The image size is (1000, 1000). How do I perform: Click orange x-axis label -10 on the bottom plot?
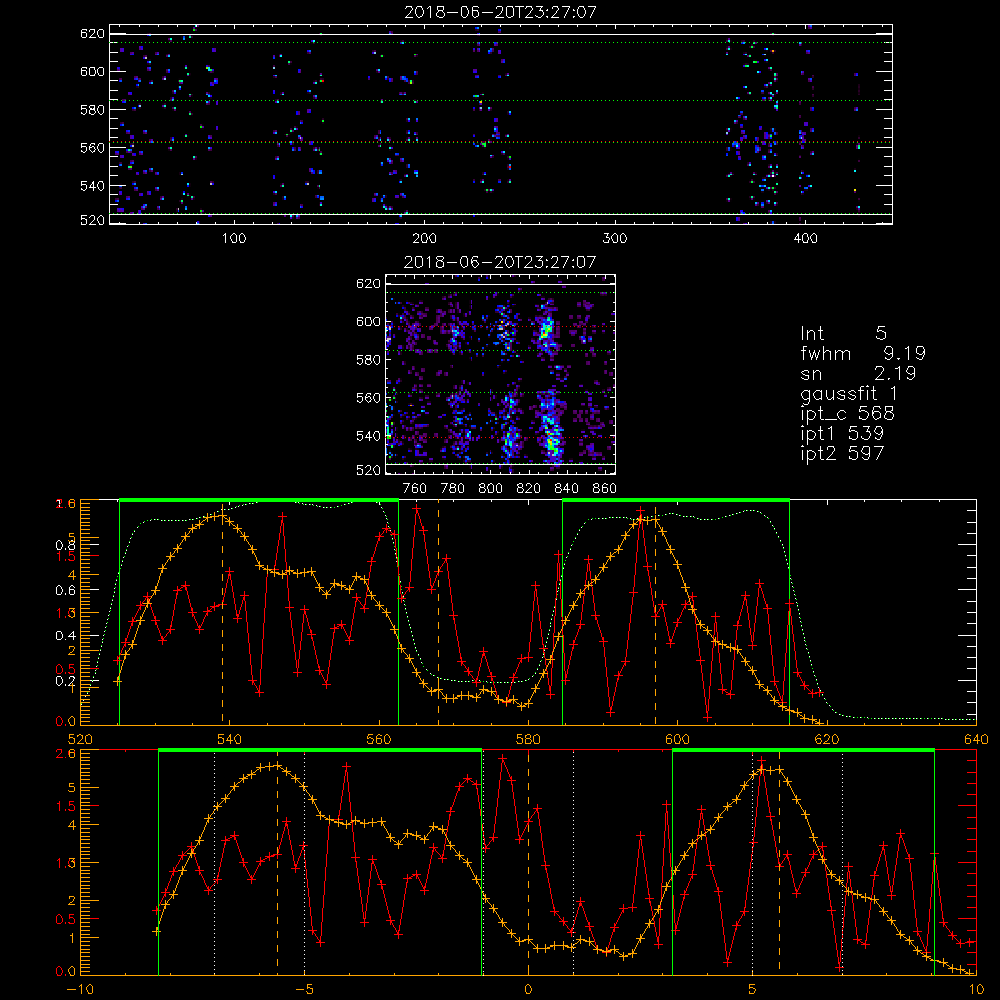coord(79,990)
